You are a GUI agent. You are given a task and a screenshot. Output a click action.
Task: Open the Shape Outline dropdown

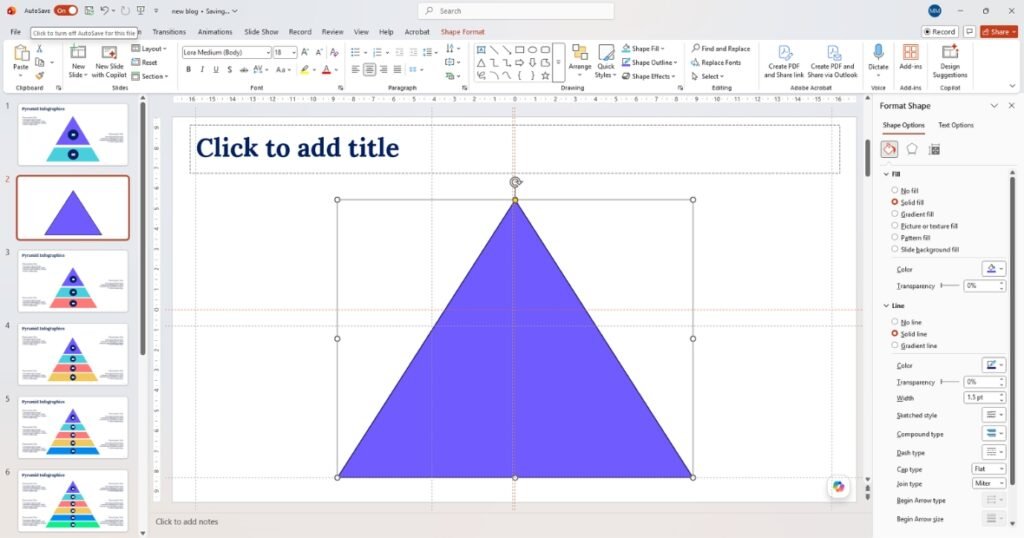click(649, 63)
